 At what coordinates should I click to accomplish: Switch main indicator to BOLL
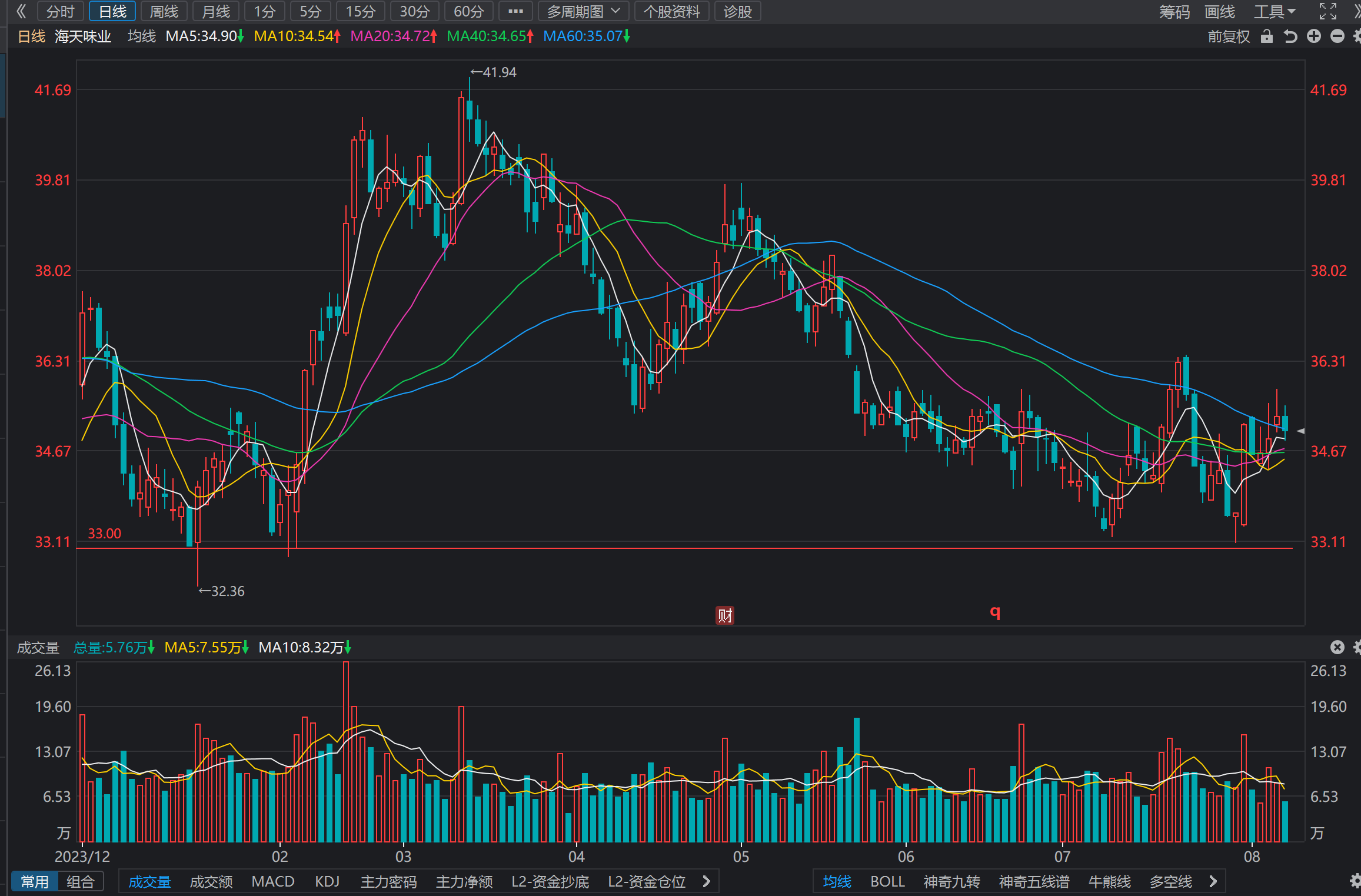click(887, 881)
